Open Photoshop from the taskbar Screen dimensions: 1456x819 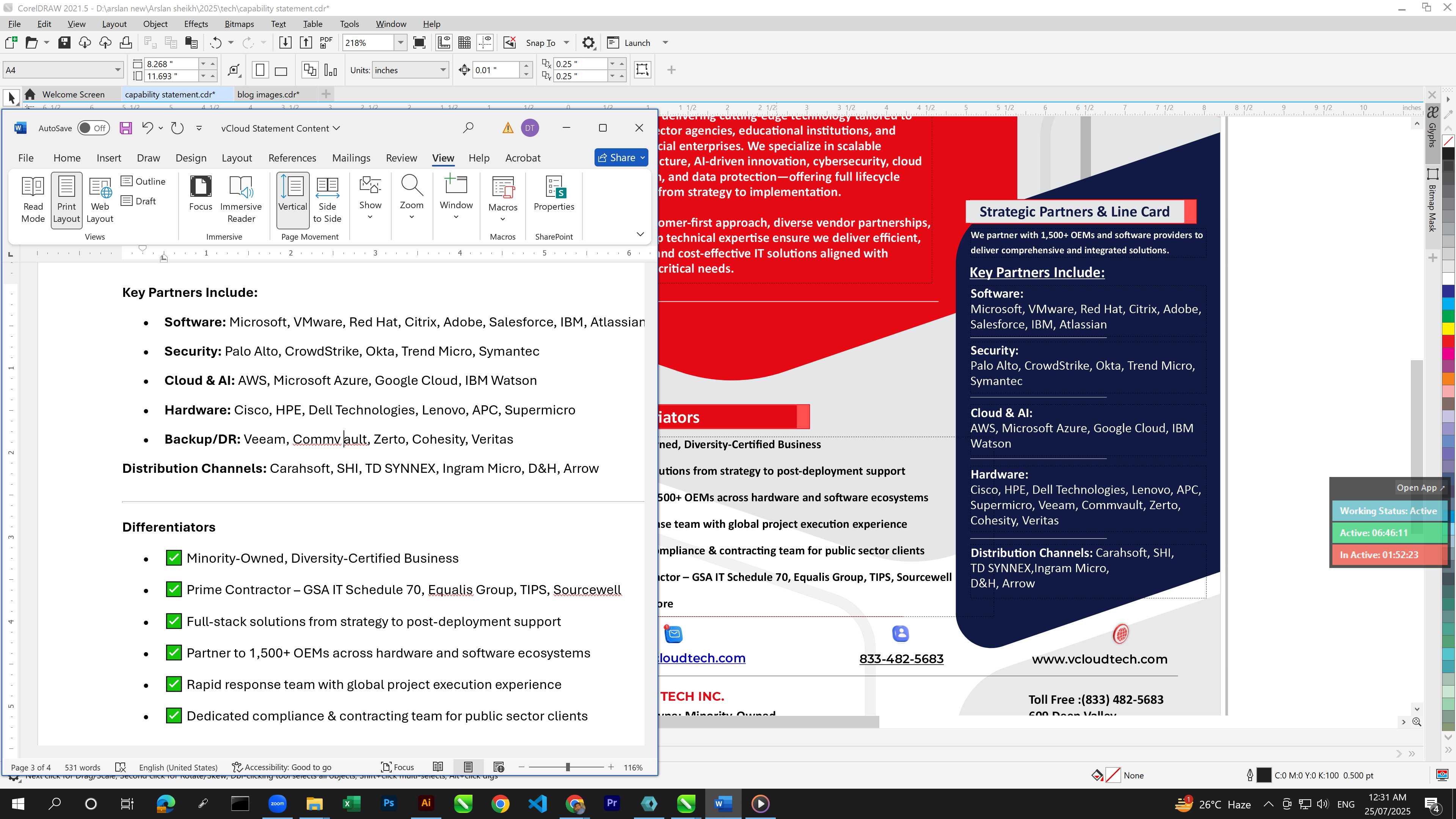pyautogui.click(x=389, y=803)
